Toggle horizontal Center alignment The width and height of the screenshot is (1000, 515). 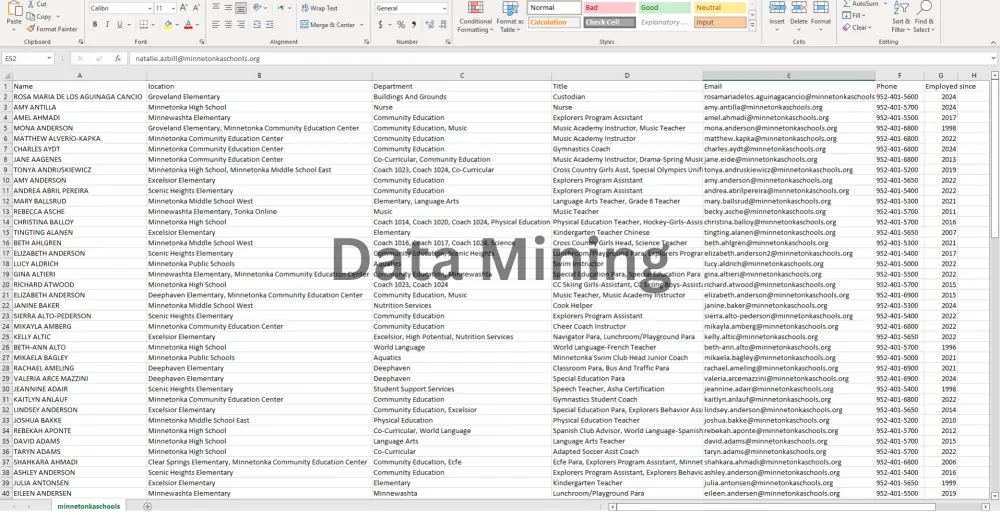click(x=228, y=25)
